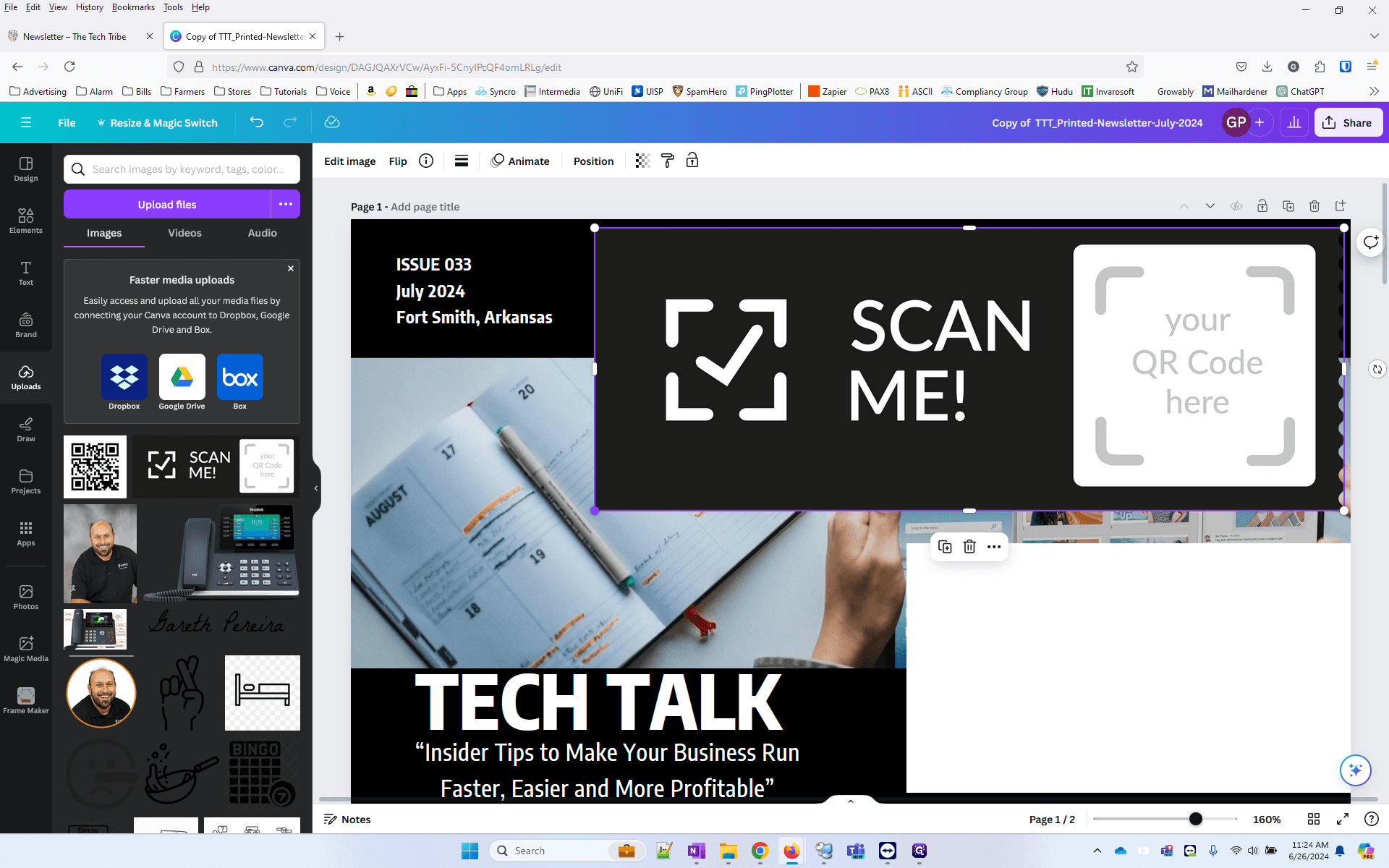Click the uploads search field
This screenshot has width=1389, height=868.
[182, 169]
